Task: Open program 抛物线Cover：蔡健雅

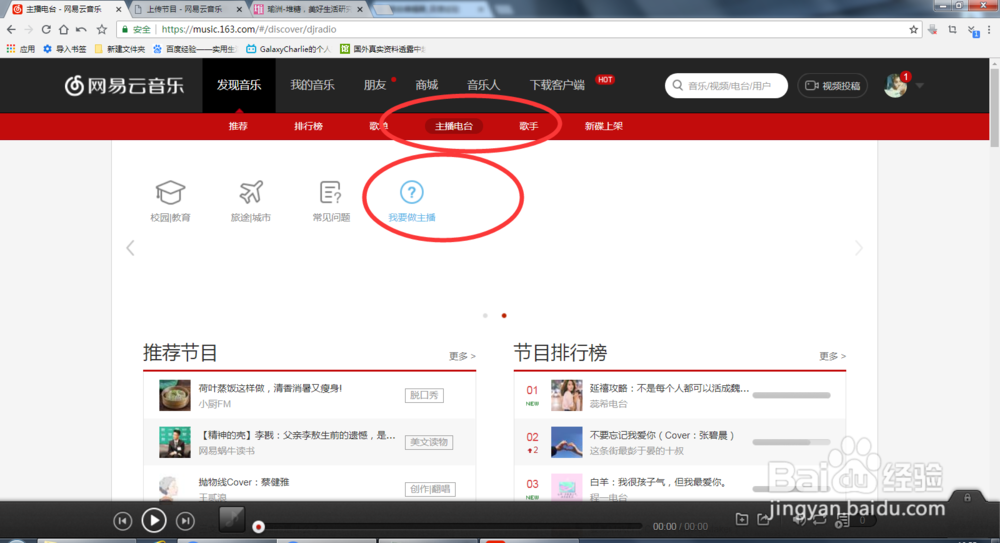Action: point(244,482)
